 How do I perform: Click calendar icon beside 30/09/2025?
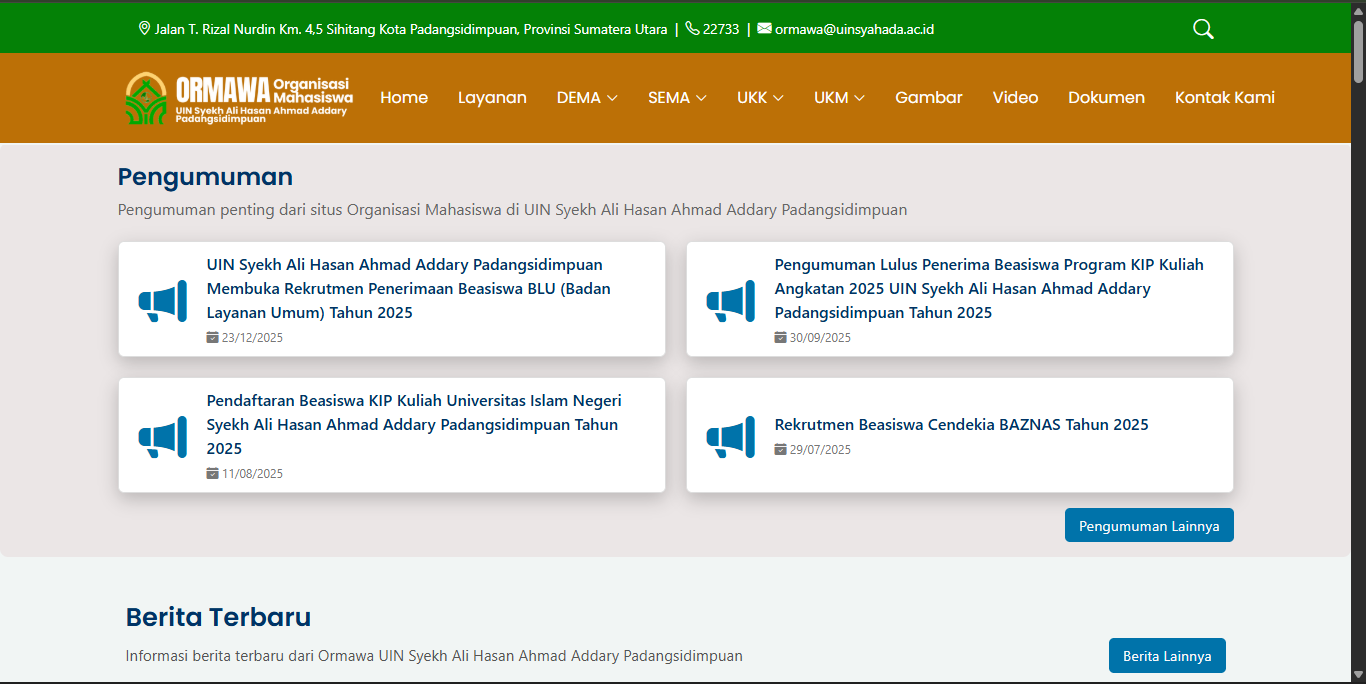pos(780,337)
